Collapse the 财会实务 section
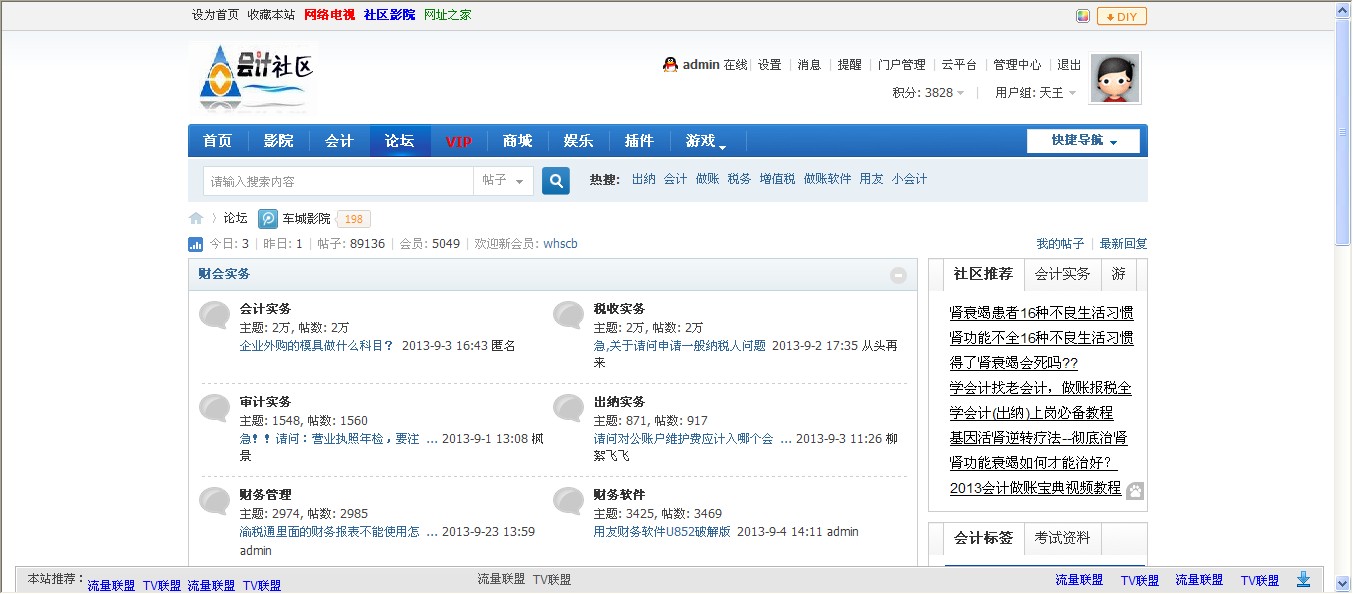The height and width of the screenshot is (594, 1353). coord(898,275)
